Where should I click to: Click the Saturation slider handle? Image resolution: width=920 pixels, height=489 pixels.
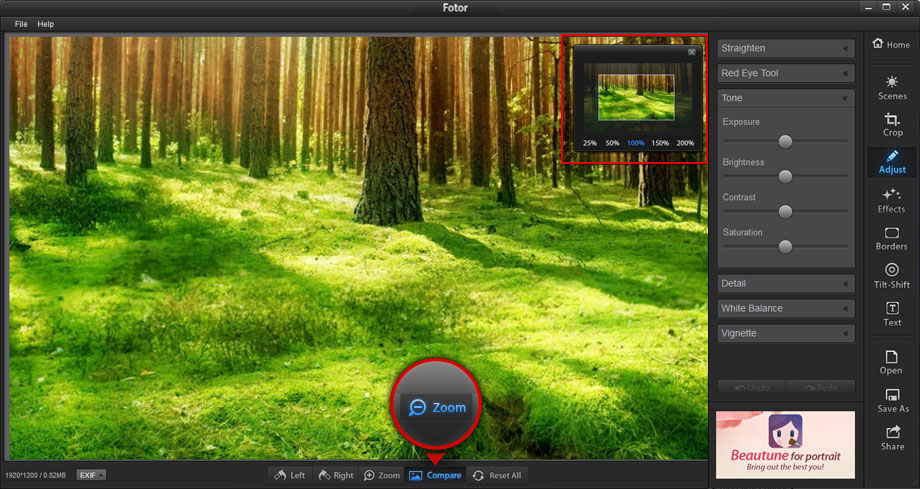coord(785,247)
